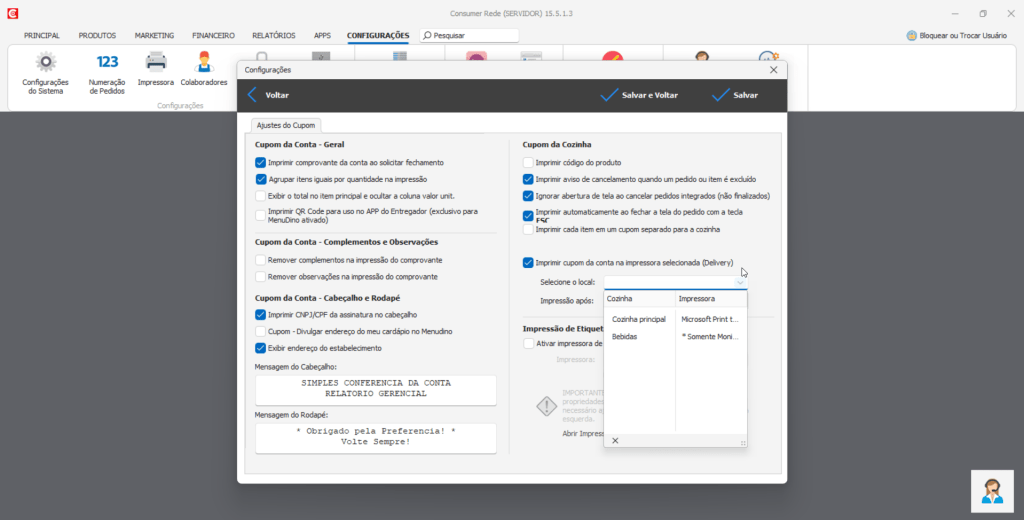Screen dimensions: 1024x520
Task: Click the Mensagem do Cabeçalho text field
Action: click(x=376, y=388)
